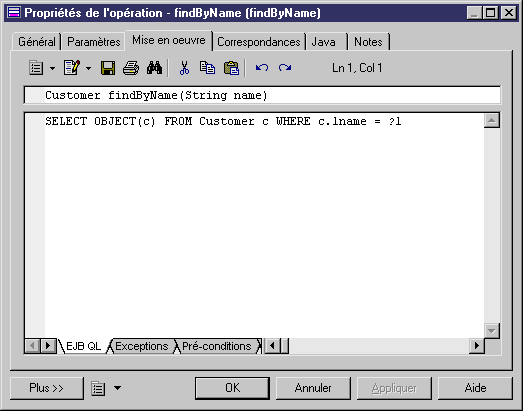Image resolution: width=523 pixels, height=411 pixels.
Task: Click the Print icon in toolbar
Action: 131,68
